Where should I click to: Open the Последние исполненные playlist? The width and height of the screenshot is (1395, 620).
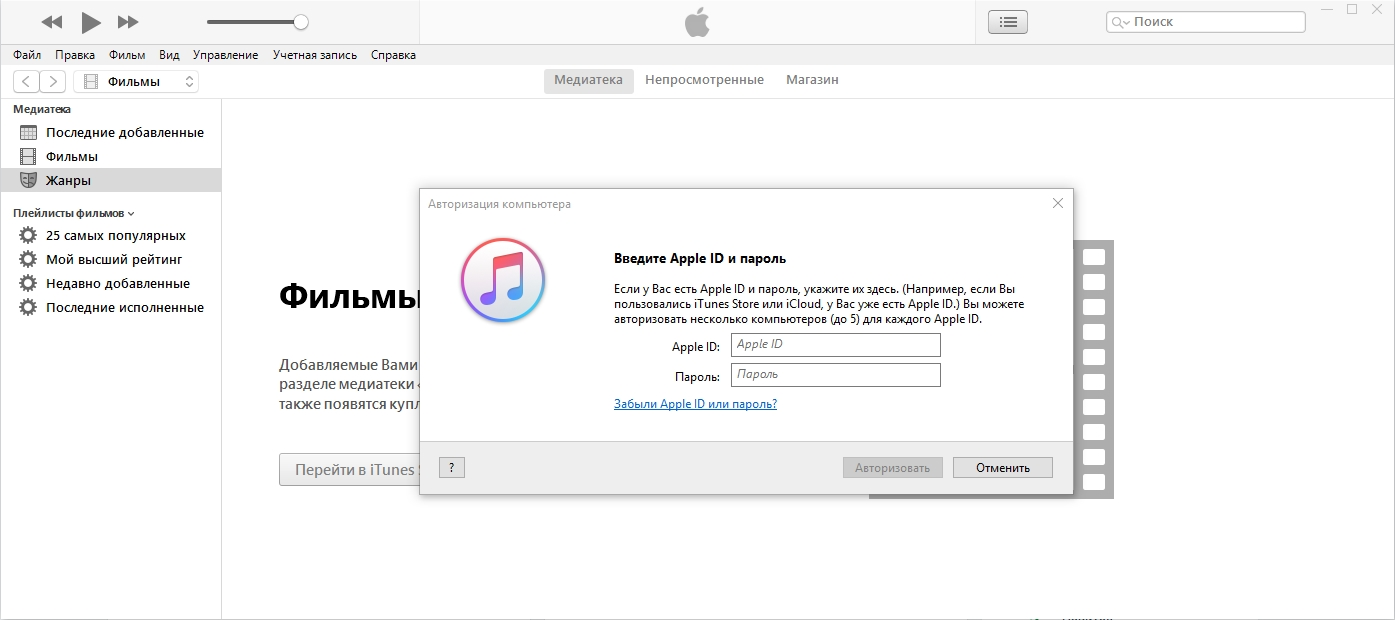[x=110, y=308]
